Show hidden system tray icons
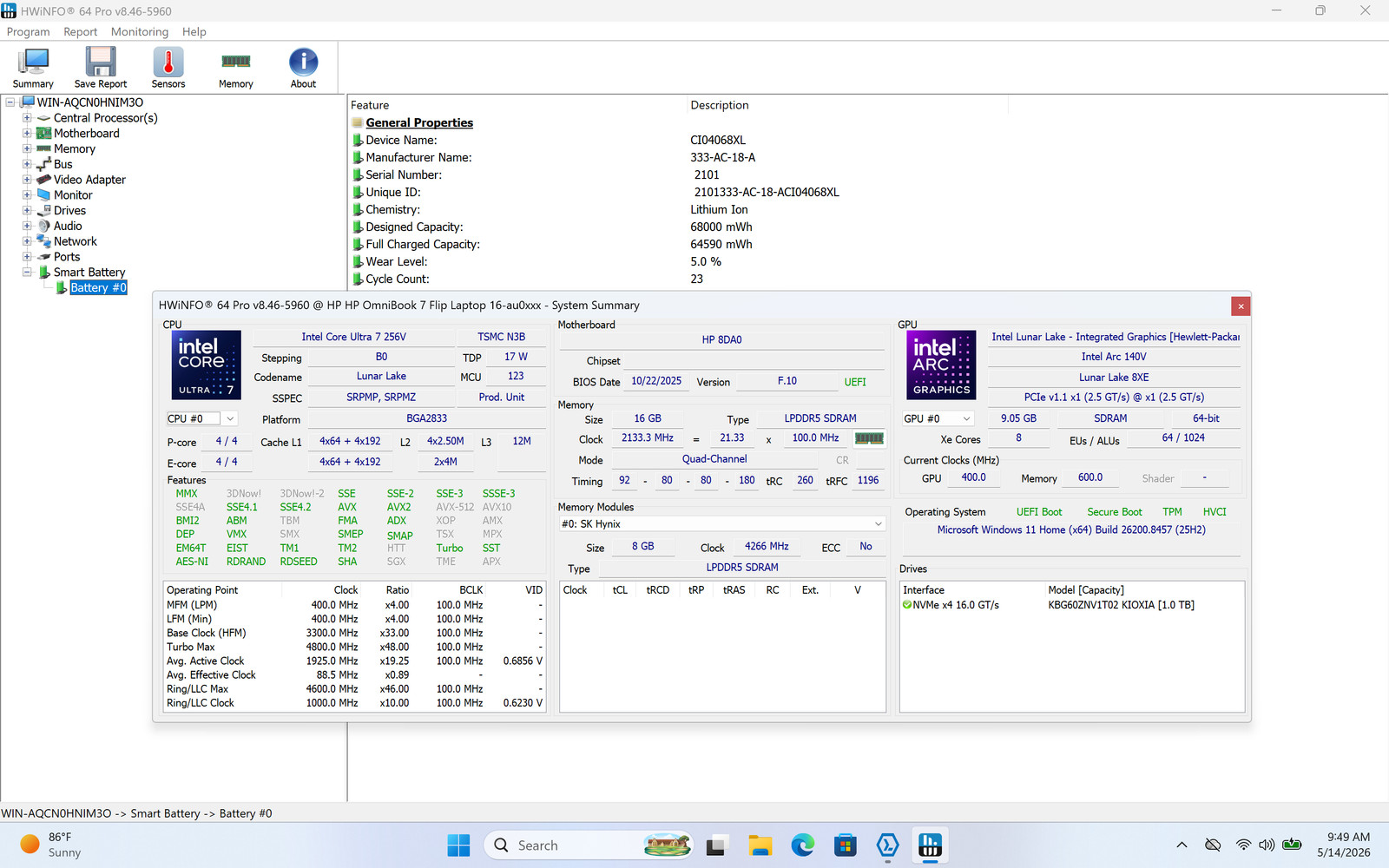This screenshot has width=1389, height=868. (x=1182, y=845)
